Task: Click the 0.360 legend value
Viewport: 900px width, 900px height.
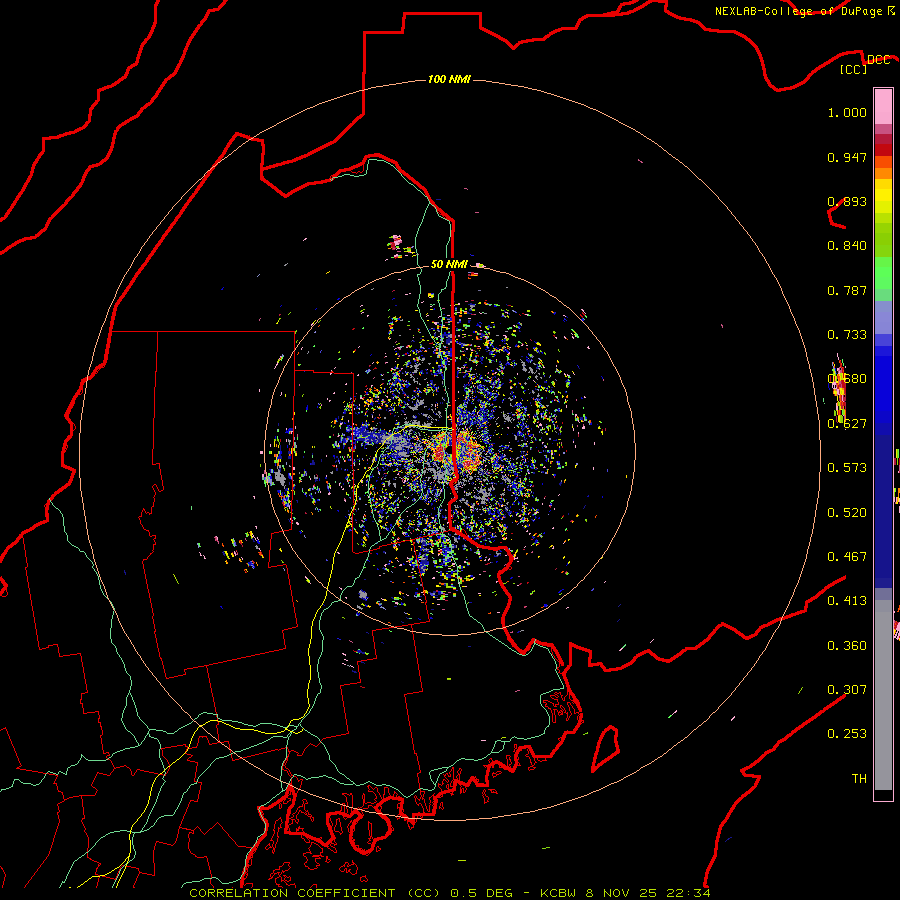Action: coord(847,646)
